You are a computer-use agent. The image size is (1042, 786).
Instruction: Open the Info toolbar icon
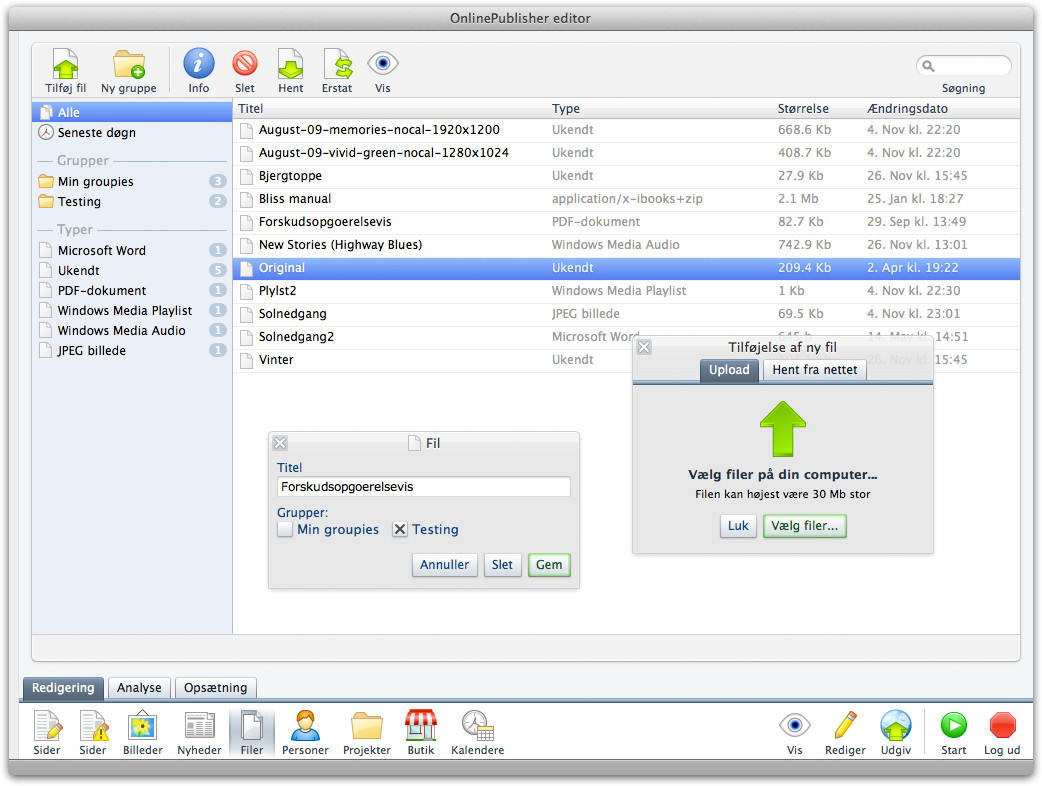click(x=199, y=65)
